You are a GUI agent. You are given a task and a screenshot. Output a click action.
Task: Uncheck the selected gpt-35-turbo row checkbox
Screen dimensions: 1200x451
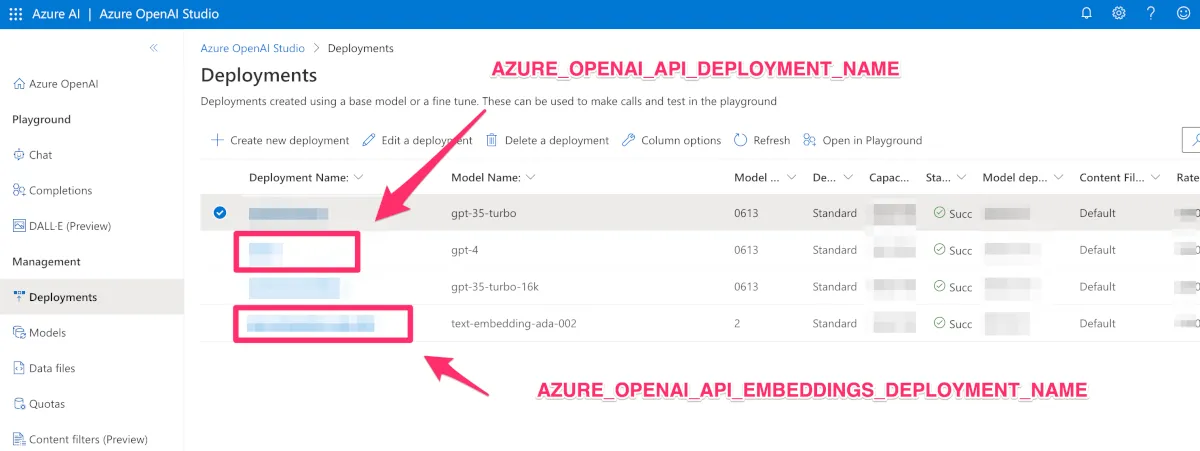(x=220, y=212)
